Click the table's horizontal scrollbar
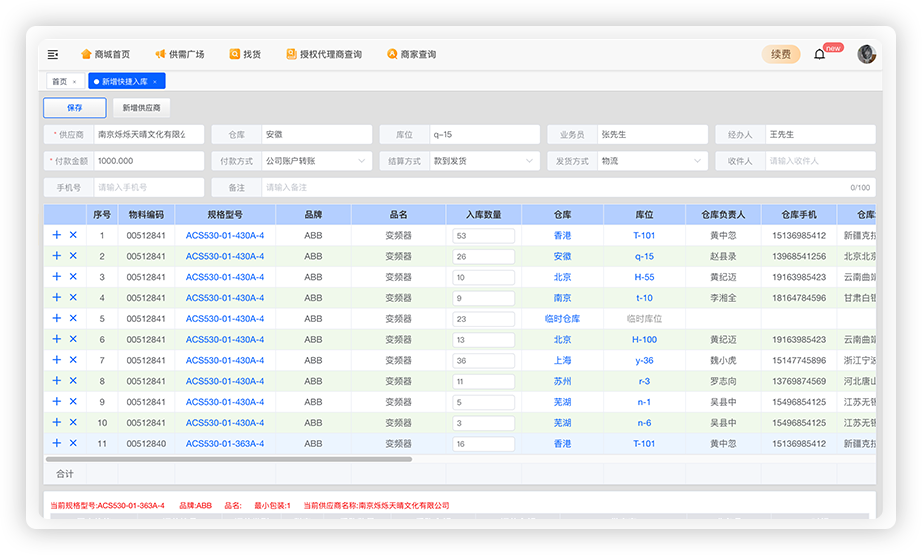Viewport: 922px width, 555px height. pyautogui.click(x=229, y=459)
